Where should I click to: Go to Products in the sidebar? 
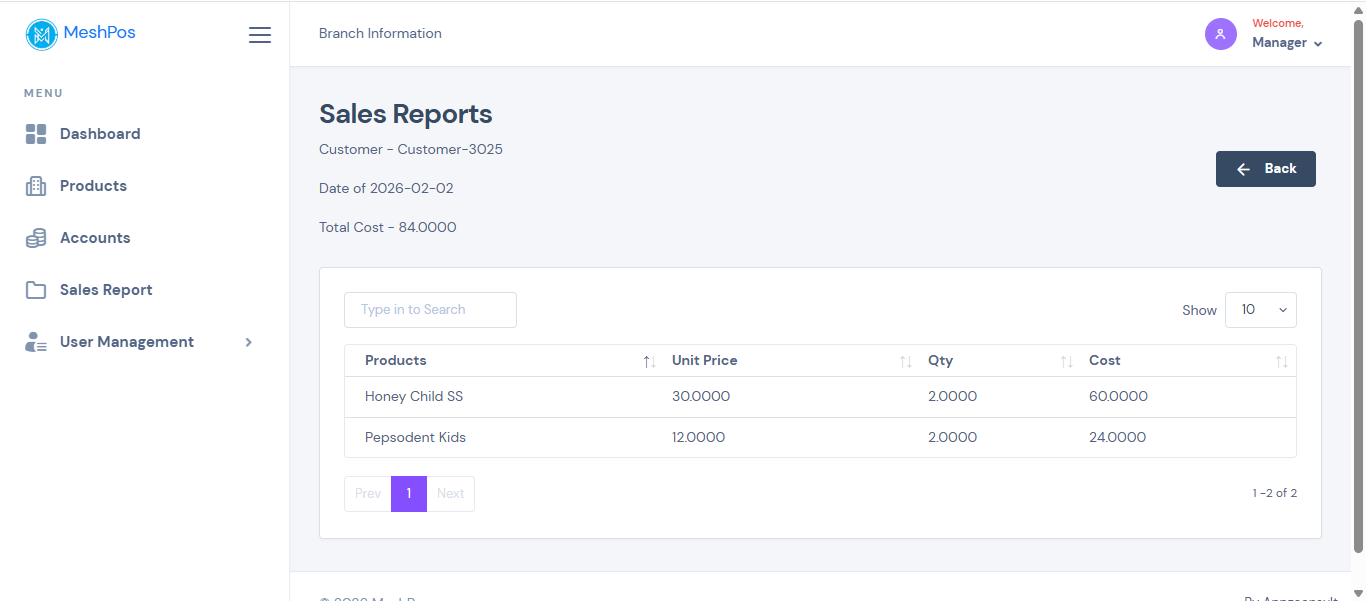coord(93,186)
